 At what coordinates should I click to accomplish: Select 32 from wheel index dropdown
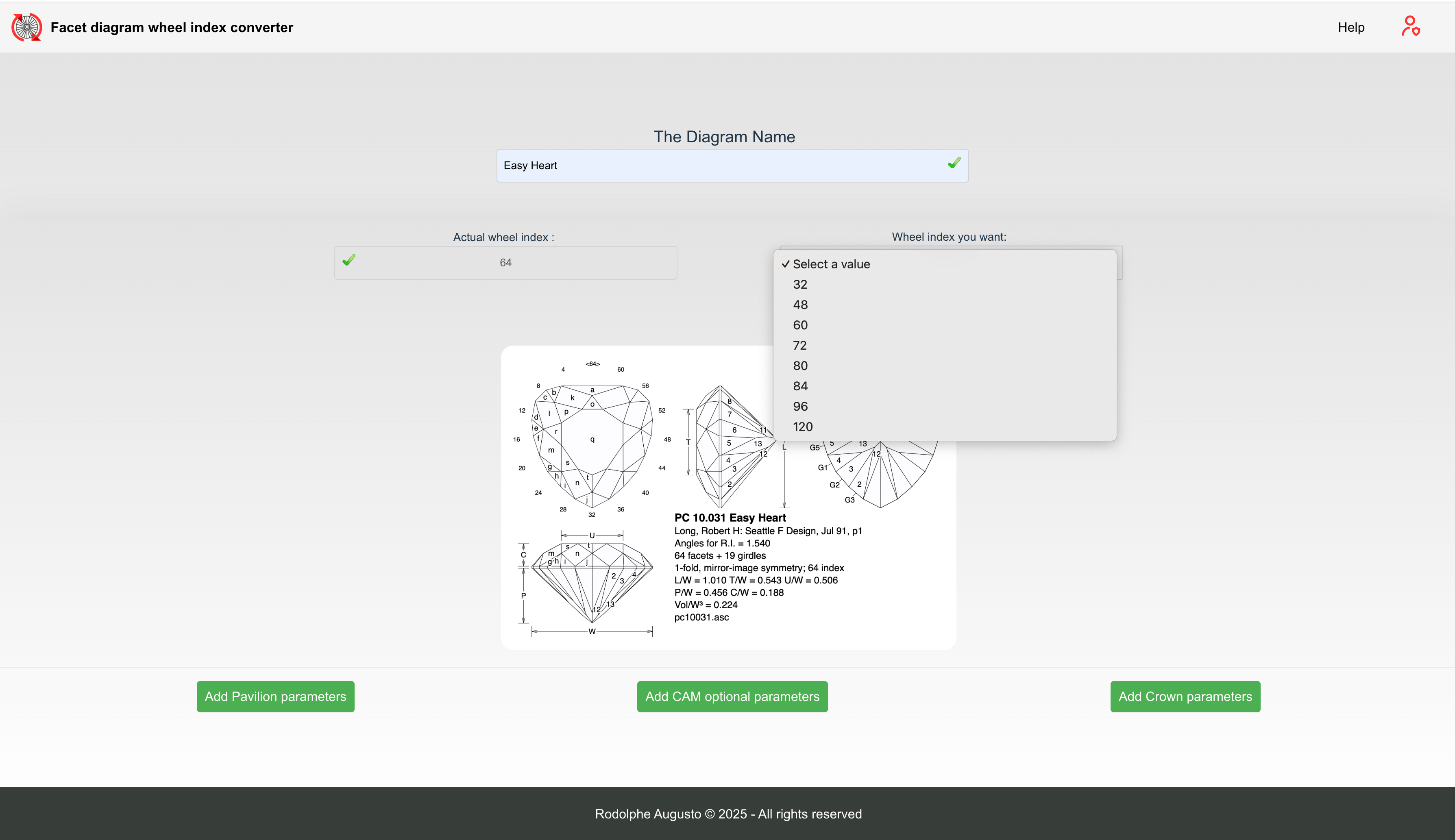(x=799, y=285)
